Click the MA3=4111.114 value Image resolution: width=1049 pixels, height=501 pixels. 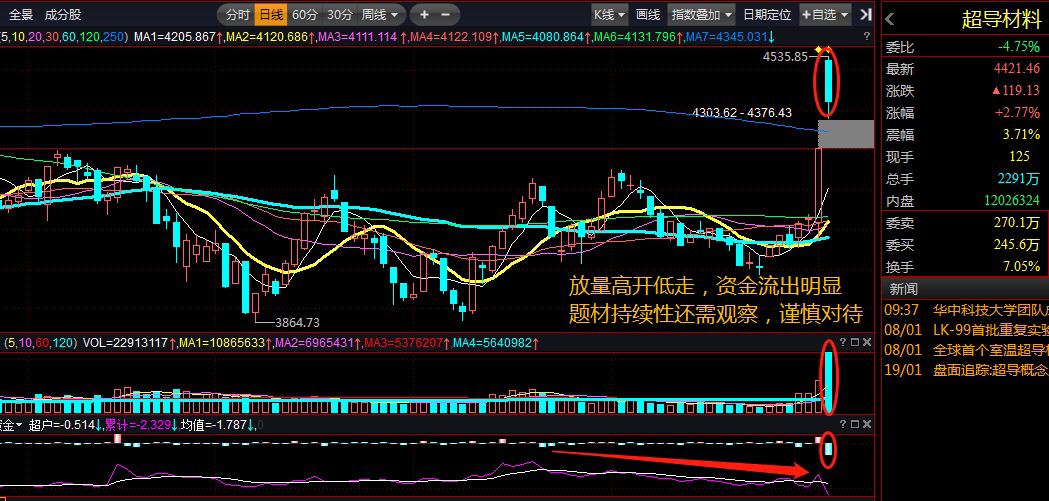coord(357,37)
